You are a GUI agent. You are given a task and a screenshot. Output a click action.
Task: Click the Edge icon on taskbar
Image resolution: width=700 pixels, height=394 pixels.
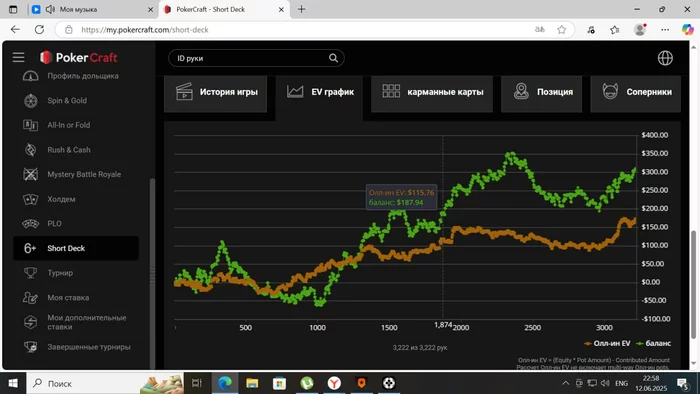[225, 383]
